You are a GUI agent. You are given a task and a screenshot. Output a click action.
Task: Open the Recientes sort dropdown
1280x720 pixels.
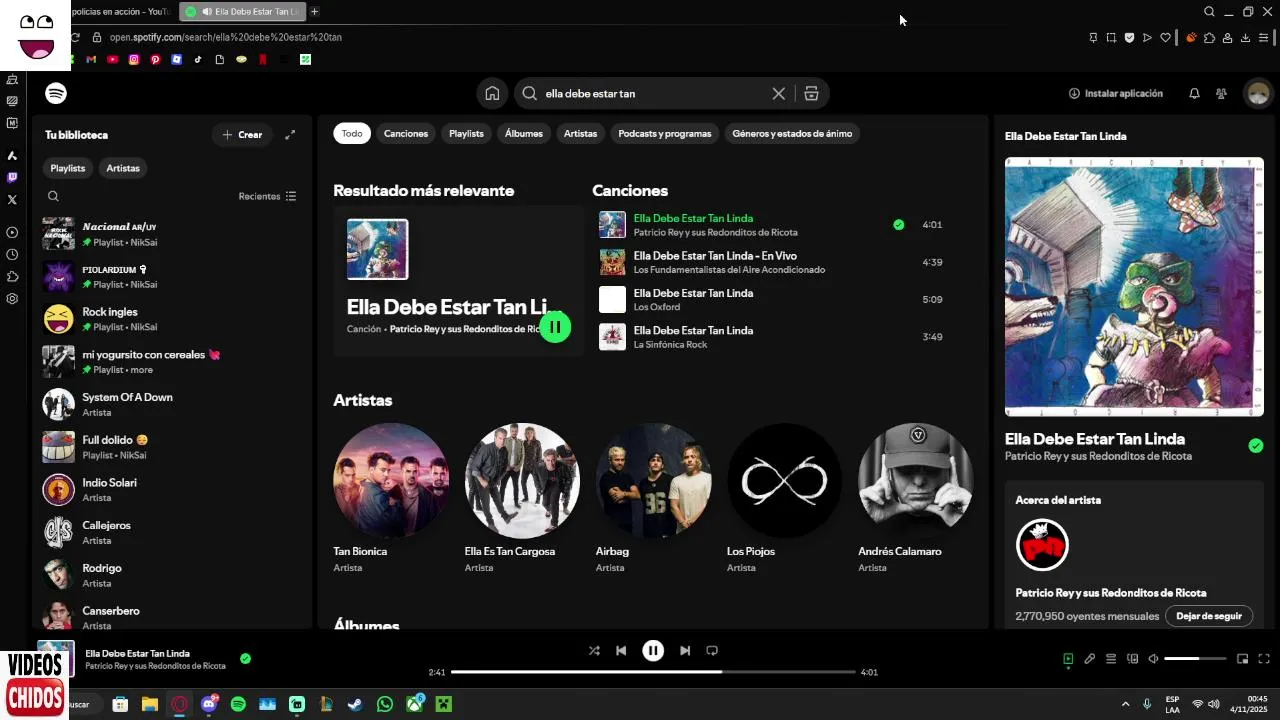click(267, 196)
